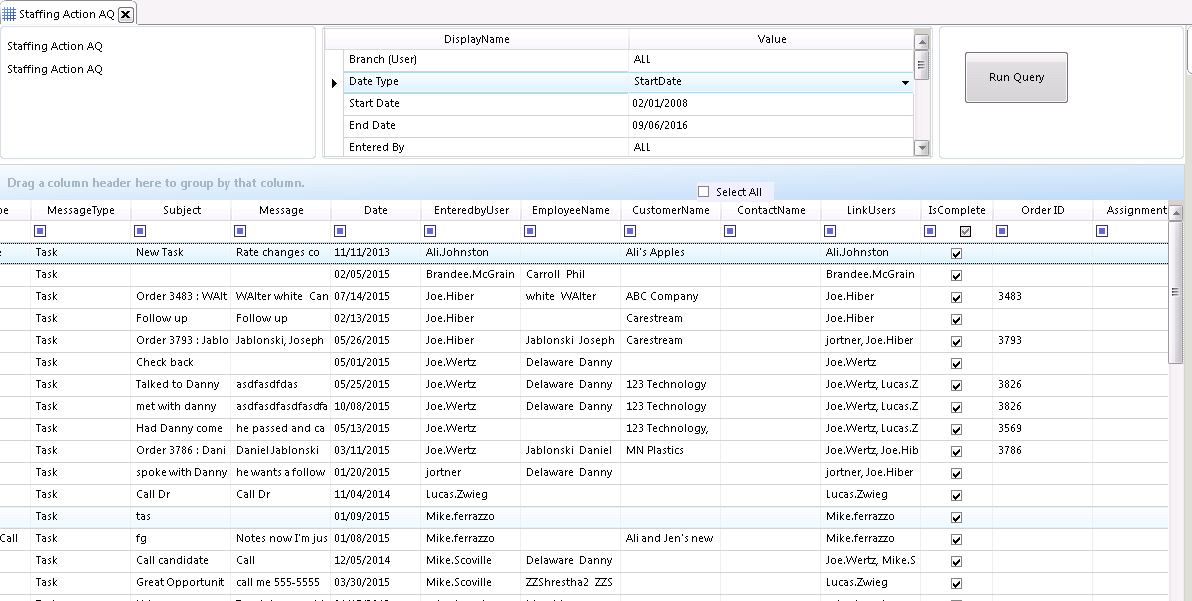The image size is (1192, 601).
Task: Uncheck IsComplete for the New Task row
Action: pos(956,254)
